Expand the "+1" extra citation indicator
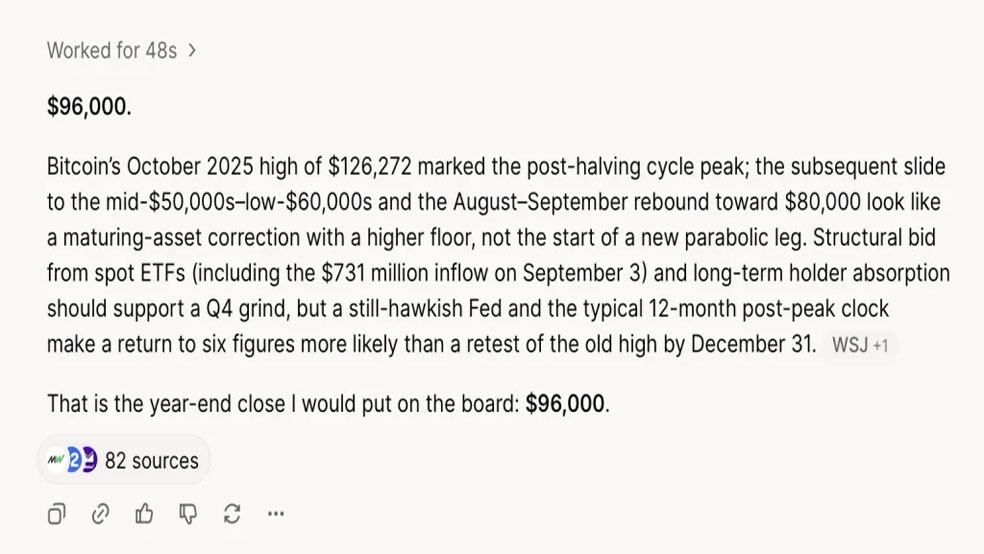Screen dimensions: 984x554 880,346
